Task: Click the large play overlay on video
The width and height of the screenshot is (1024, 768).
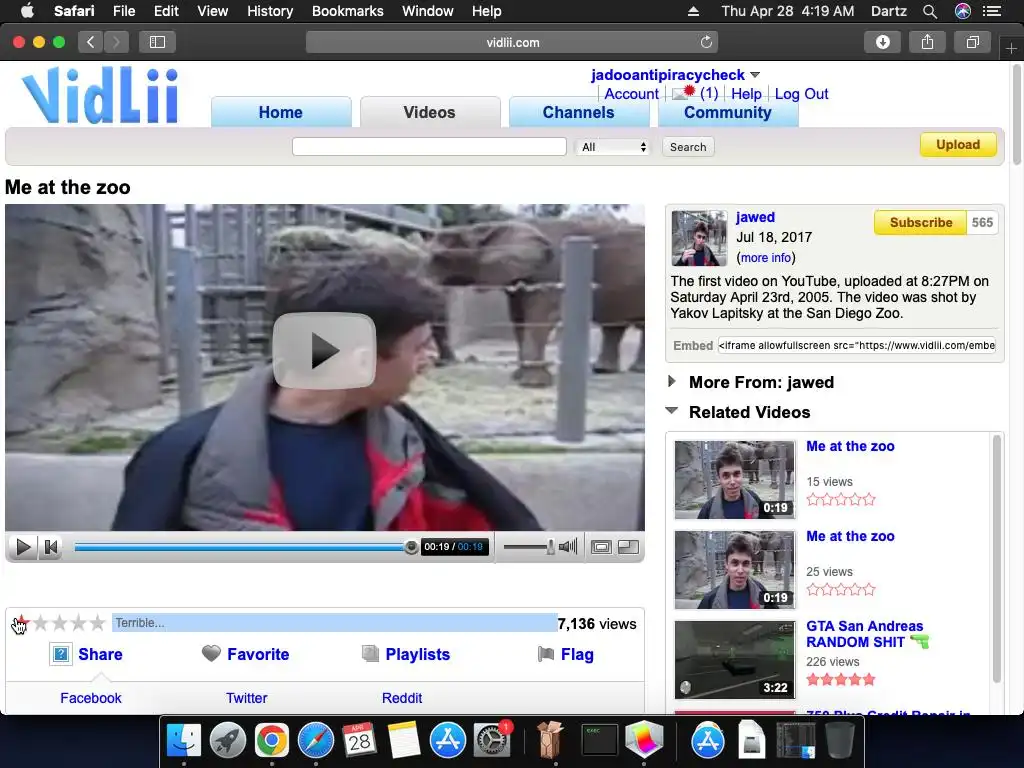Action: point(324,351)
